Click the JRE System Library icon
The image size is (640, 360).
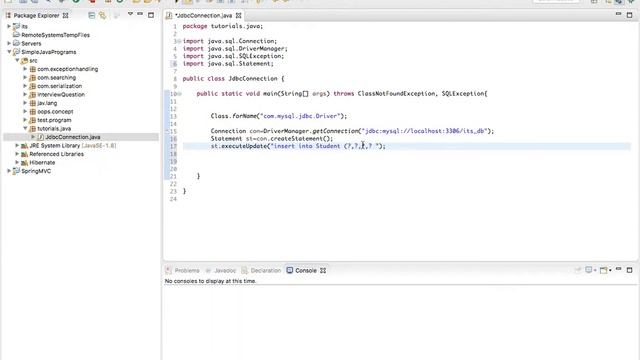pyautogui.click(x=24, y=145)
